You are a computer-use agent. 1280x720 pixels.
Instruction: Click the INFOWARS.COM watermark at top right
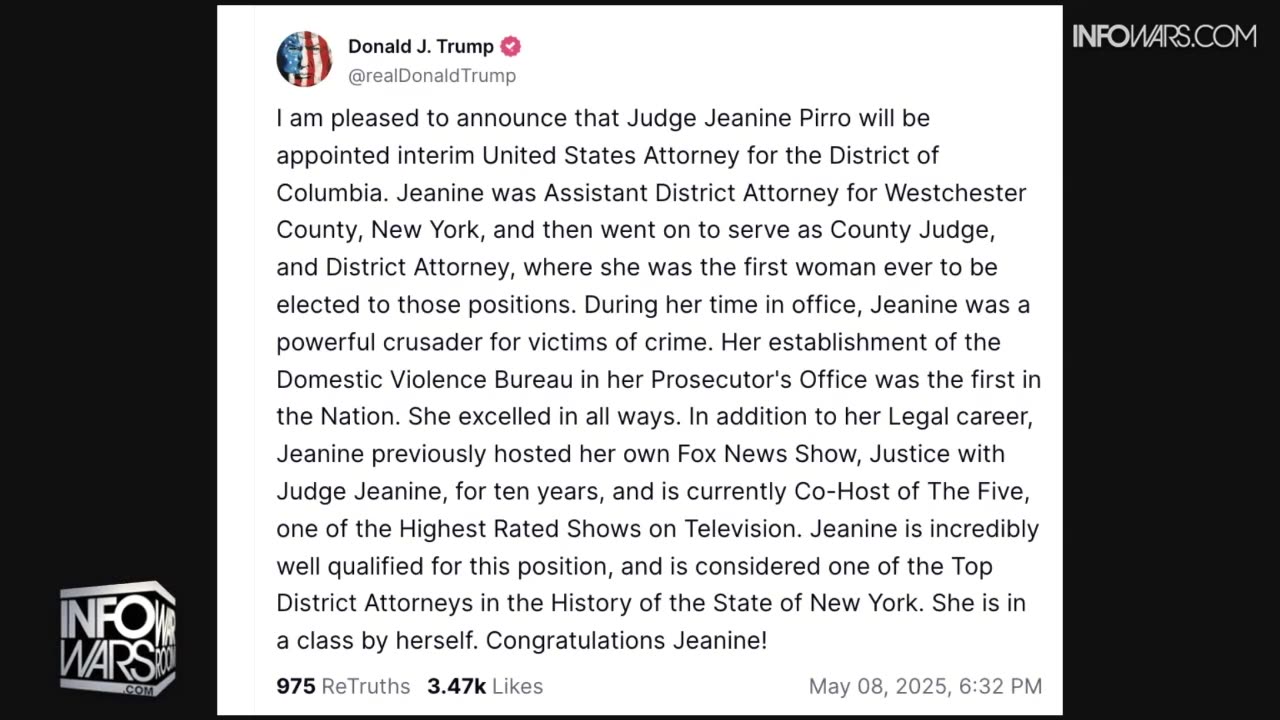click(1164, 37)
